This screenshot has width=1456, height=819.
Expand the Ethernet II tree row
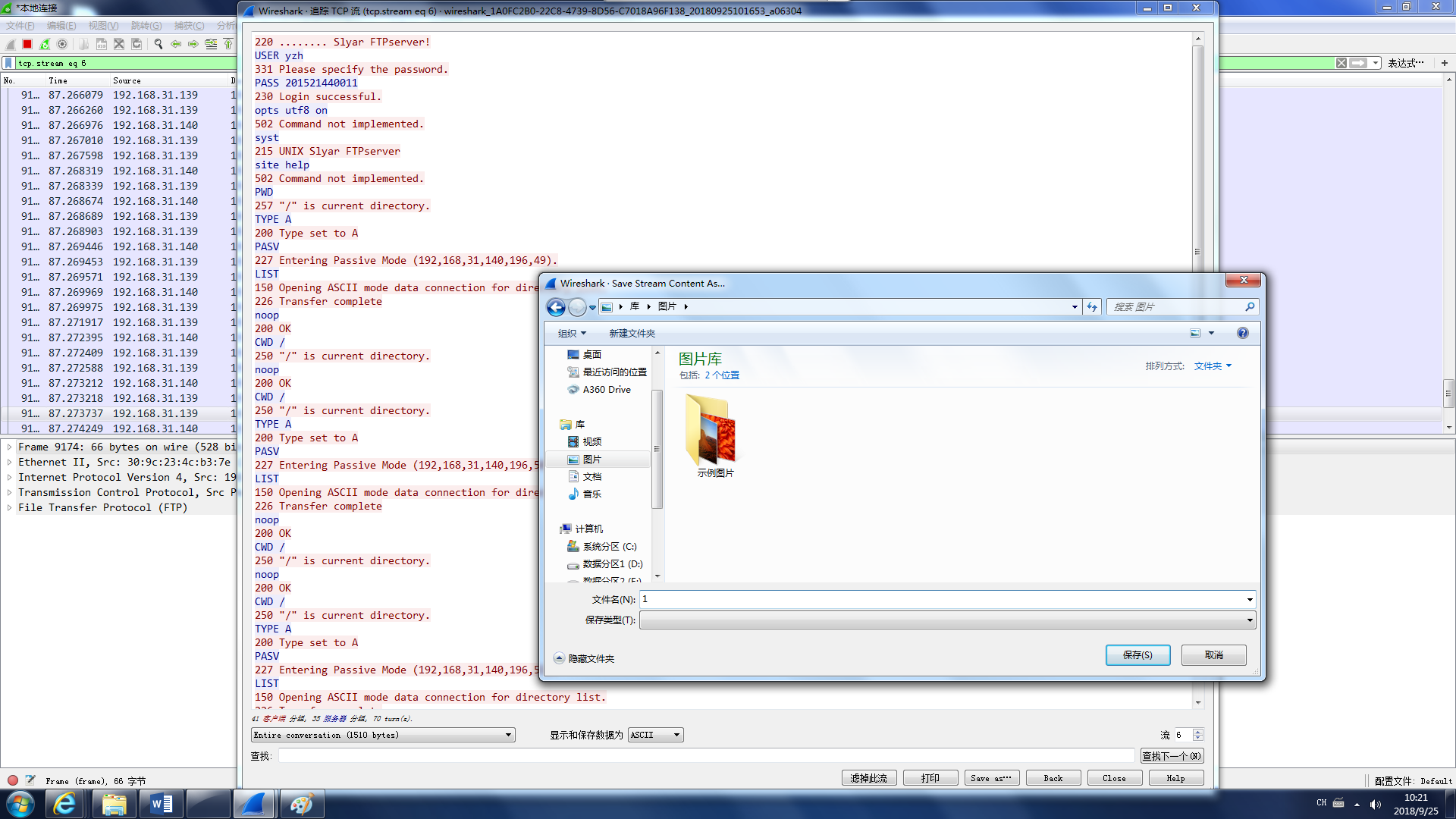(x=9, y=463)
